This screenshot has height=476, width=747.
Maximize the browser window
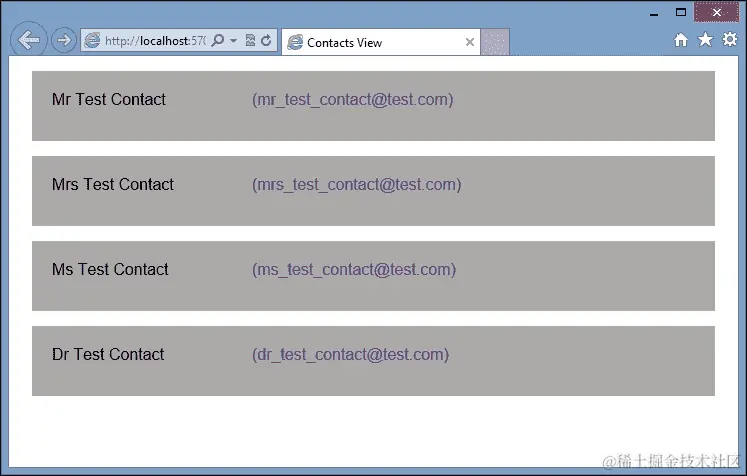681,12
